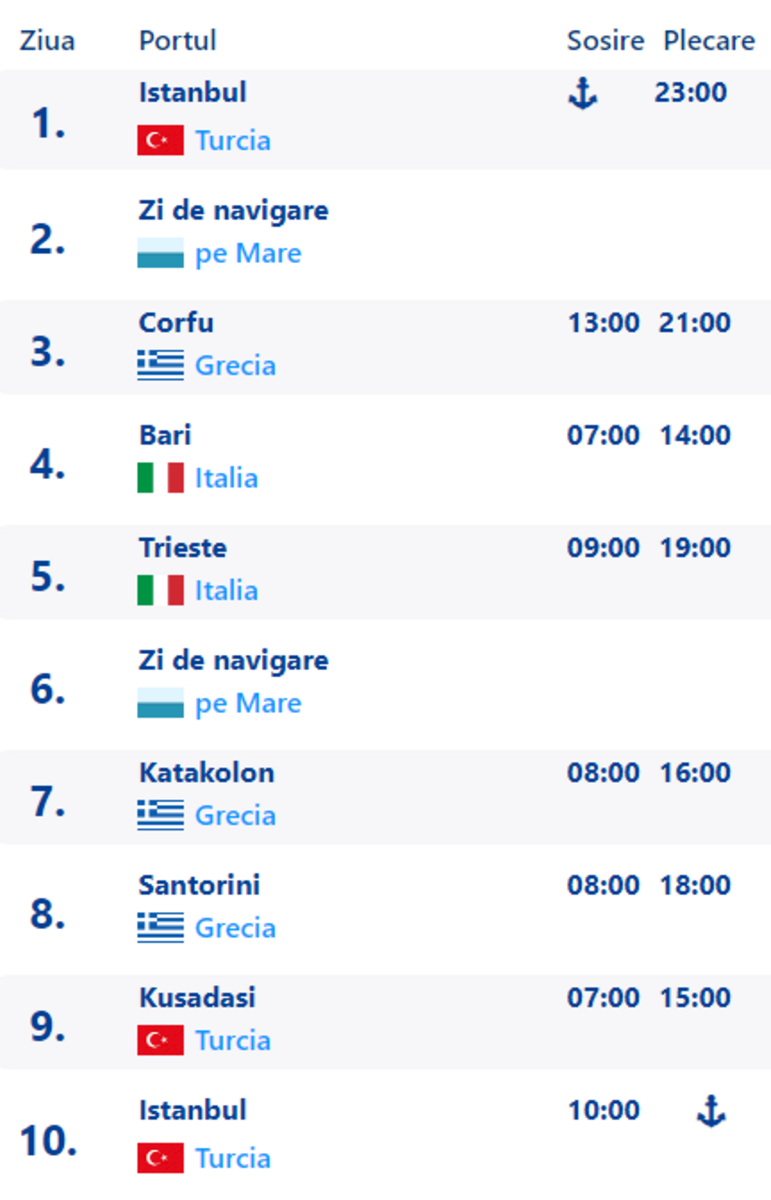Open the Turcia link under day 1 Istanbul
Viewport: 771px width, 1200px height.
(233, 140)
